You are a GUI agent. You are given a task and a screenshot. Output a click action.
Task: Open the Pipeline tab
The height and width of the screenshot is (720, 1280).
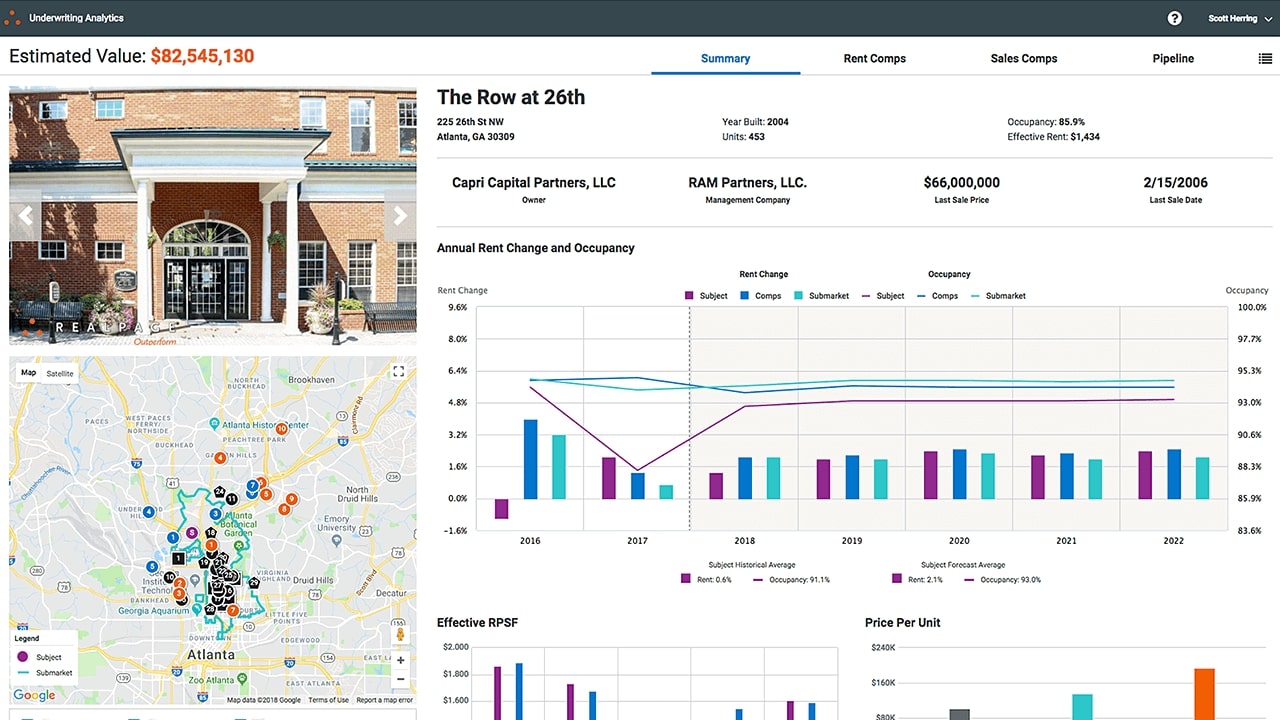coord(1173,58)
